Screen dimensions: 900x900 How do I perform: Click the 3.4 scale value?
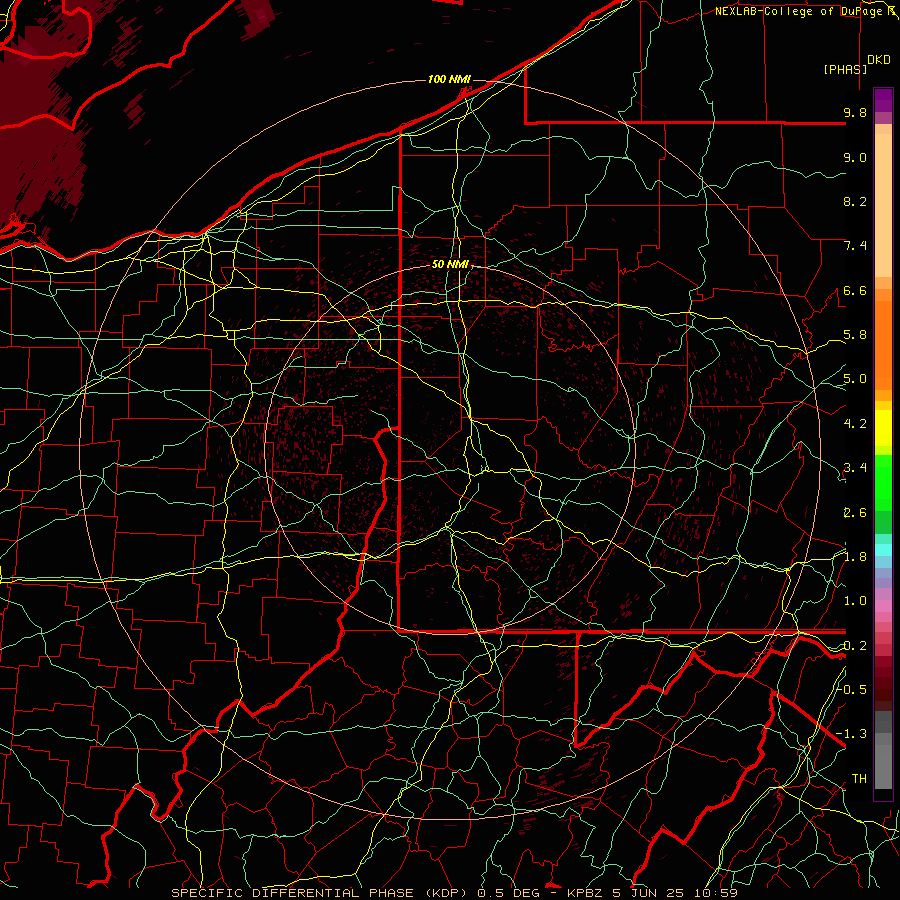(x=855, y=468)
